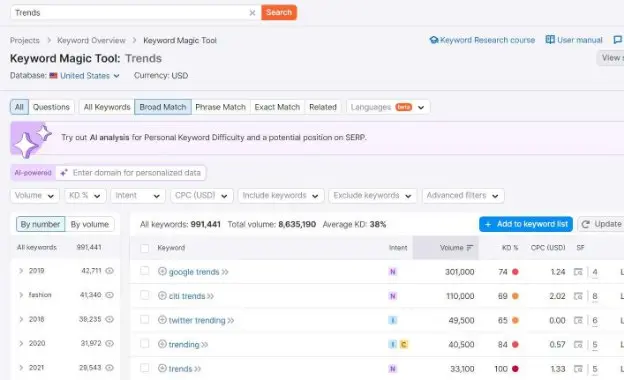Click the domain personalized data input
Image resolution: width=624 pixels, height=380 pixels.
tap(131, 173)
